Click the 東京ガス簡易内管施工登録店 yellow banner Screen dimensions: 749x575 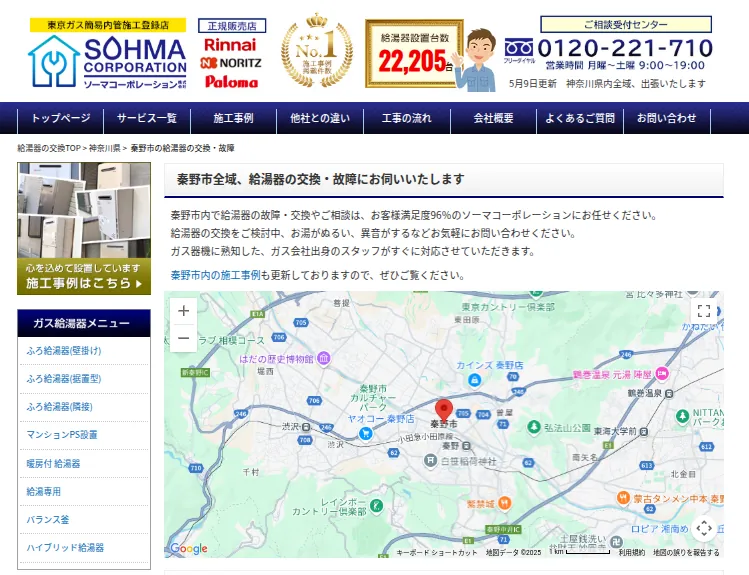(108, 25)
